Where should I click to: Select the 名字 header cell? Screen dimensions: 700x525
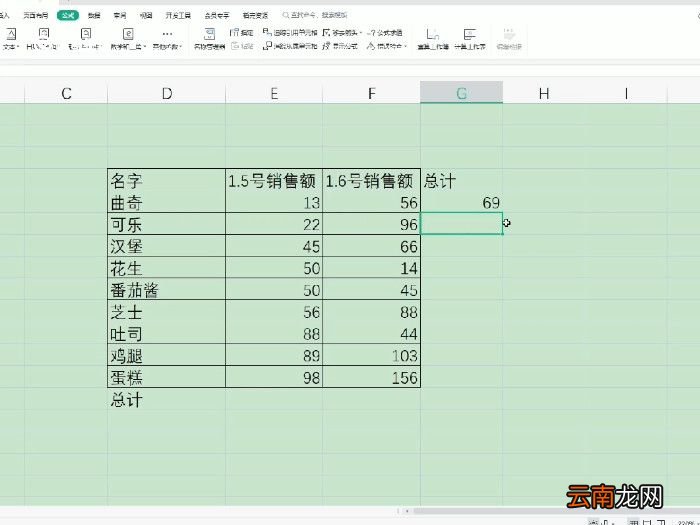167,180
